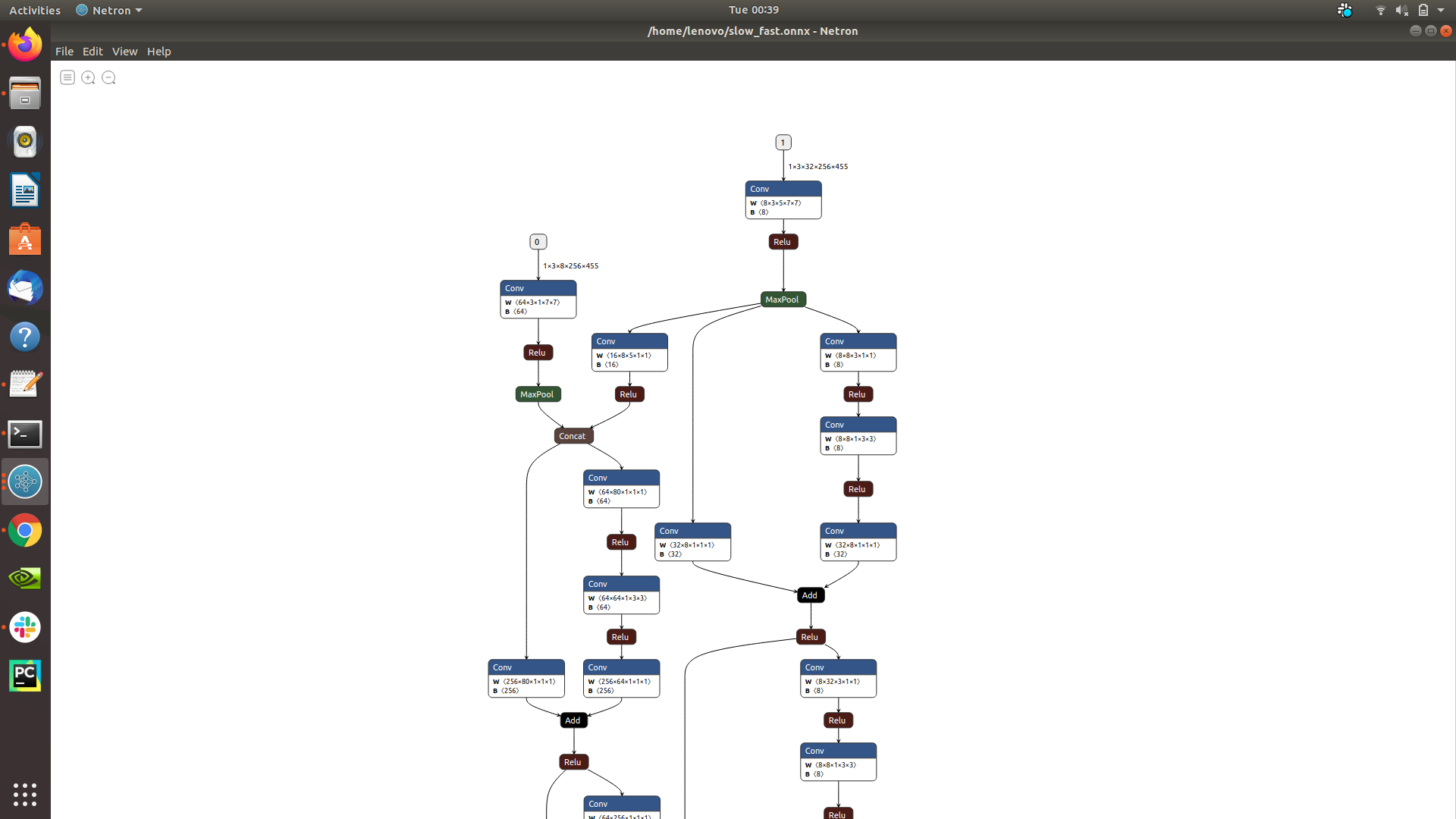Zoom out with the magnifier minus icon
Viewport: 1456px width, 819px height.
[x=108, y=77]
